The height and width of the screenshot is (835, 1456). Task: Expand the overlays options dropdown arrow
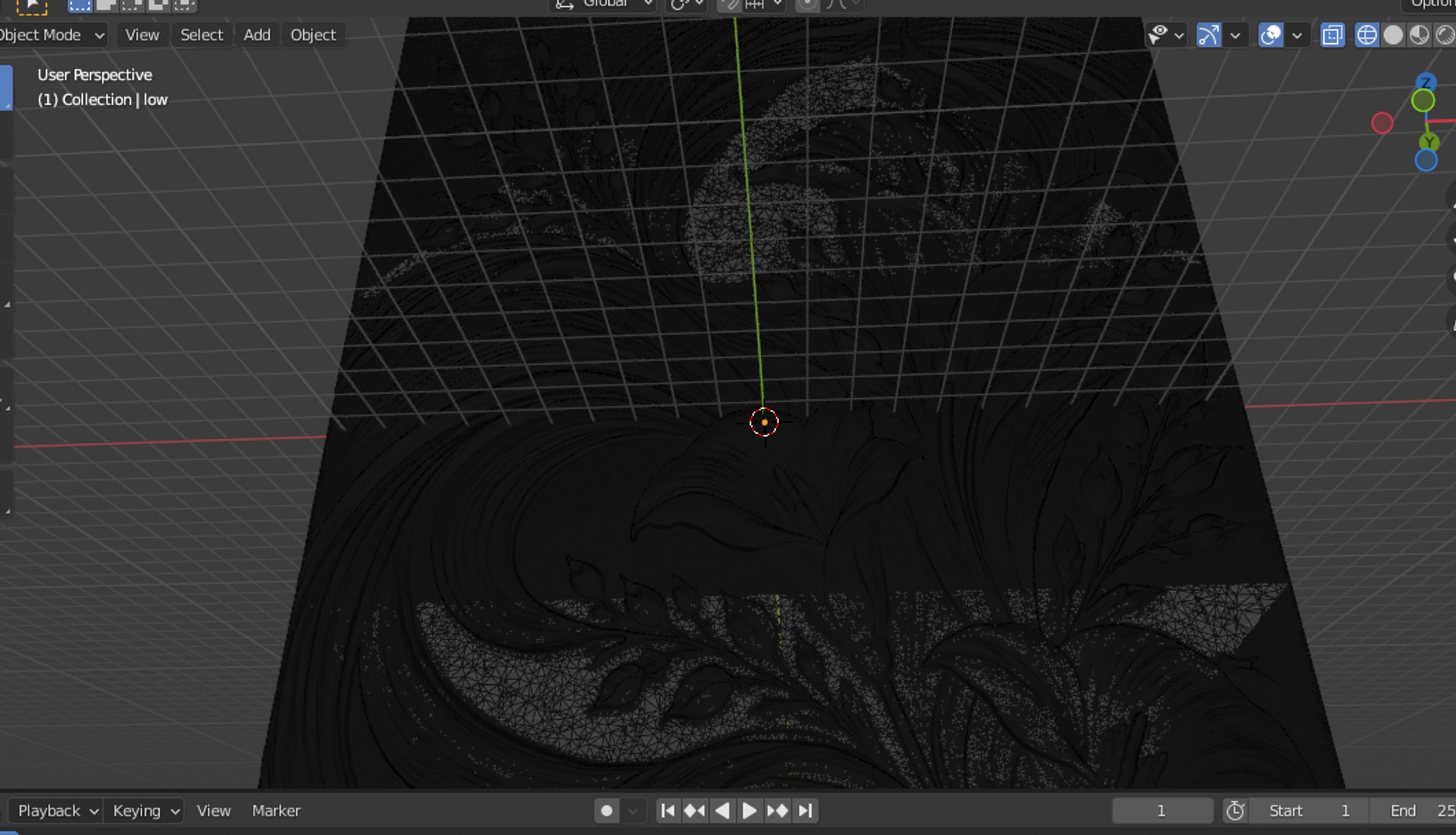1298,36
